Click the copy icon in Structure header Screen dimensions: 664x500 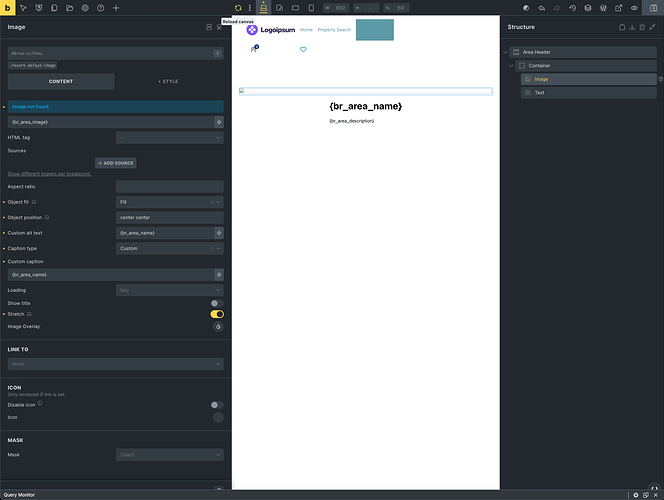coord(622,27)
